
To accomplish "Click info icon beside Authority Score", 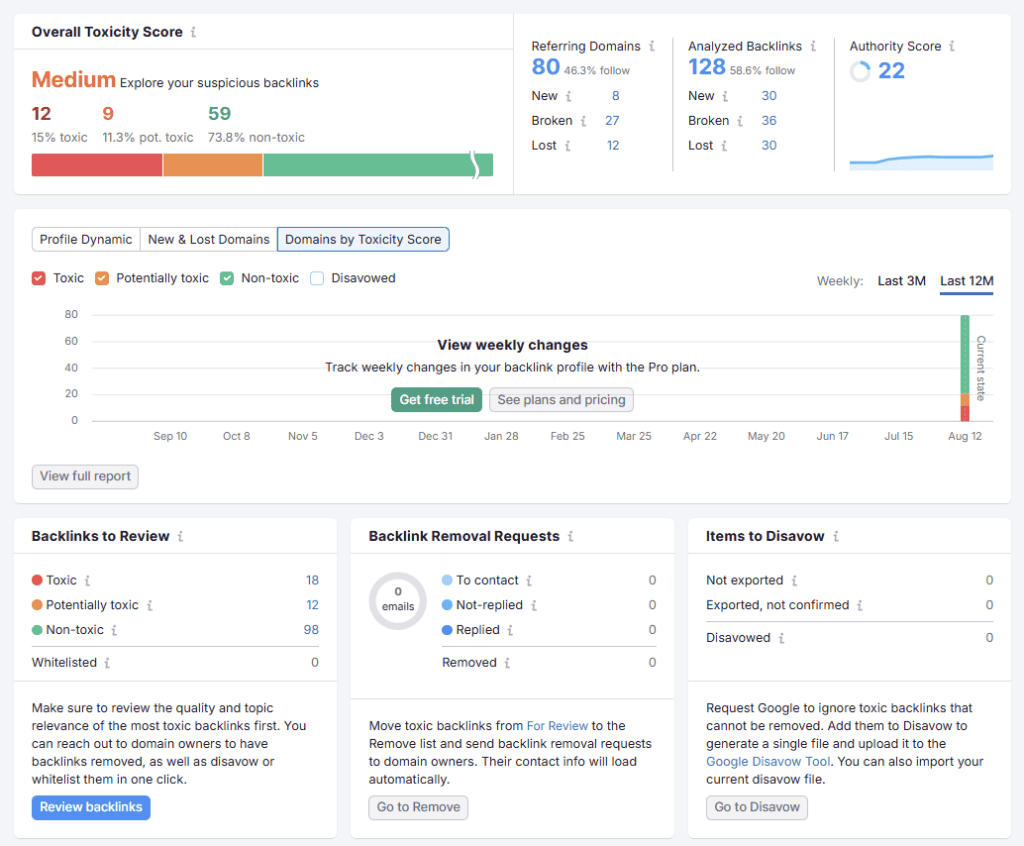I will tap(952, 46).
